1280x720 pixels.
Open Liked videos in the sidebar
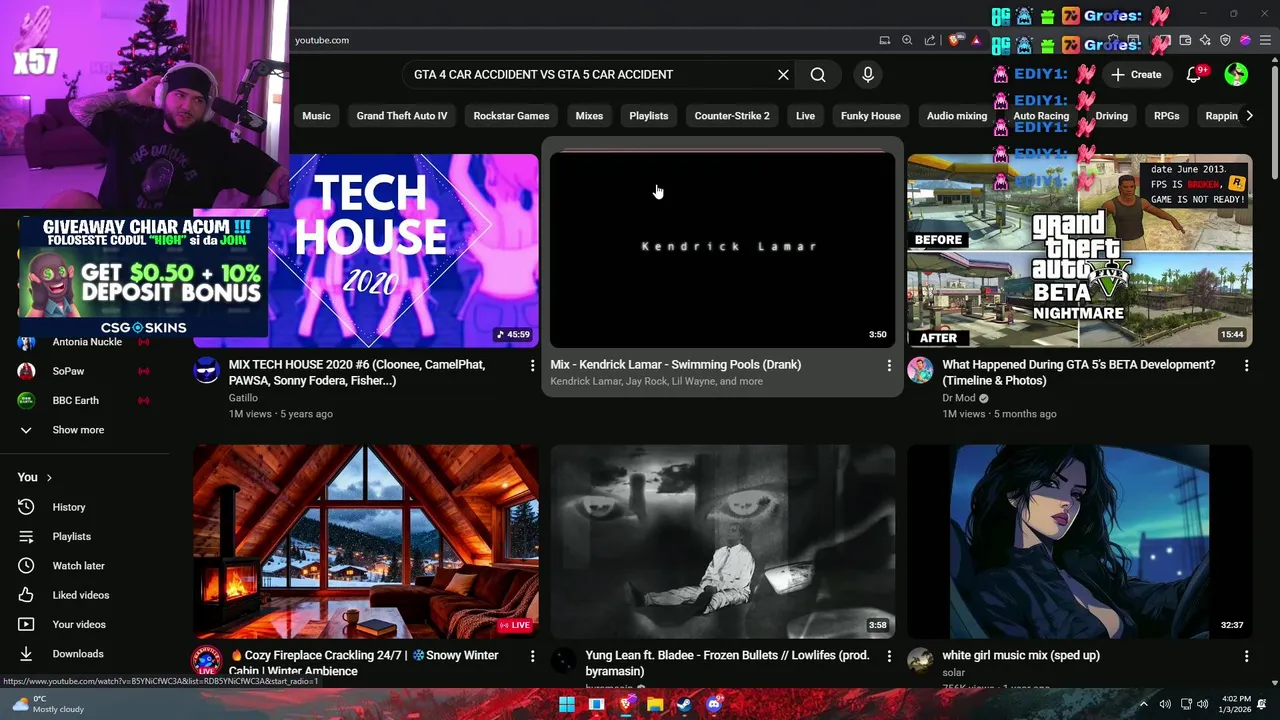pyautogui.click(x=81, y=595)
